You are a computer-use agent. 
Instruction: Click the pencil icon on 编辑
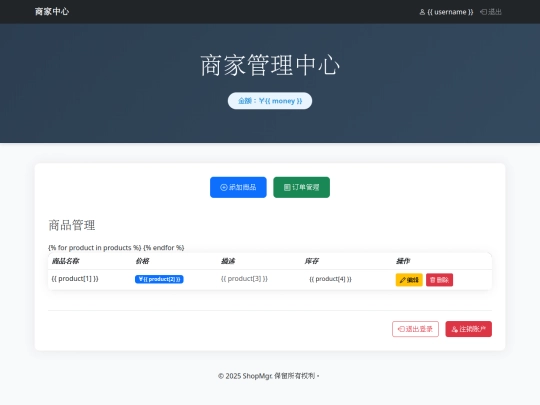[402, 280]
